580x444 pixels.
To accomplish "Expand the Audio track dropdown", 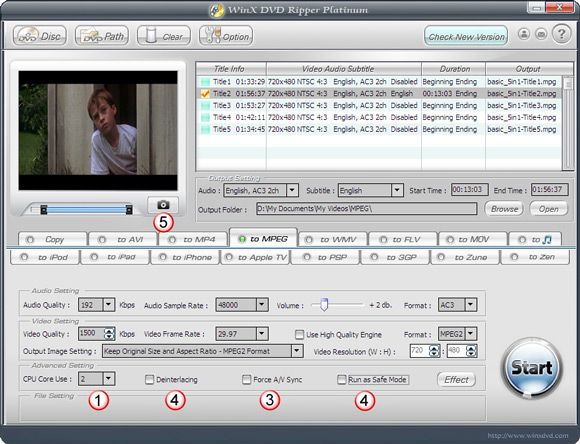I will point(292,191).
